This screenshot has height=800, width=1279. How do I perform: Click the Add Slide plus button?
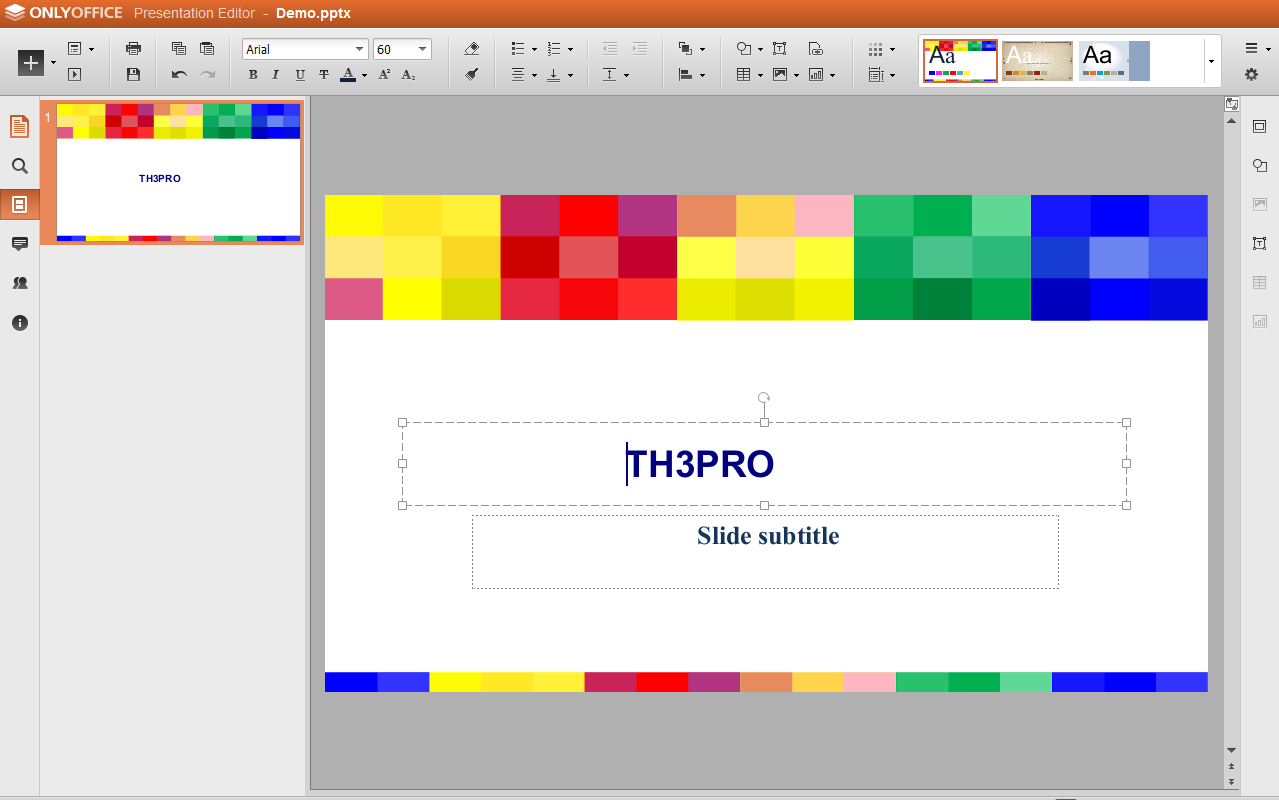(31, 62)
